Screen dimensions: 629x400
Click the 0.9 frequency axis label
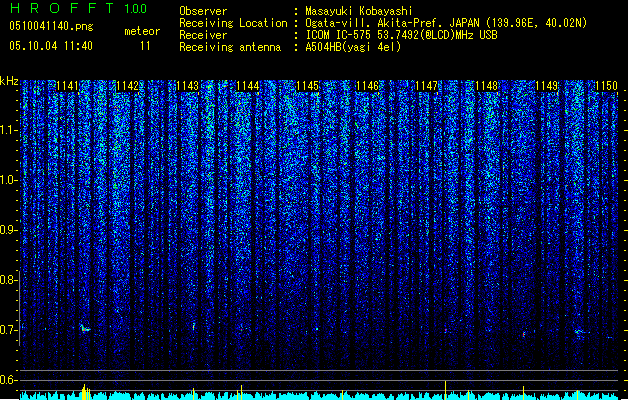pyautogui.click(x=7, y=230)
